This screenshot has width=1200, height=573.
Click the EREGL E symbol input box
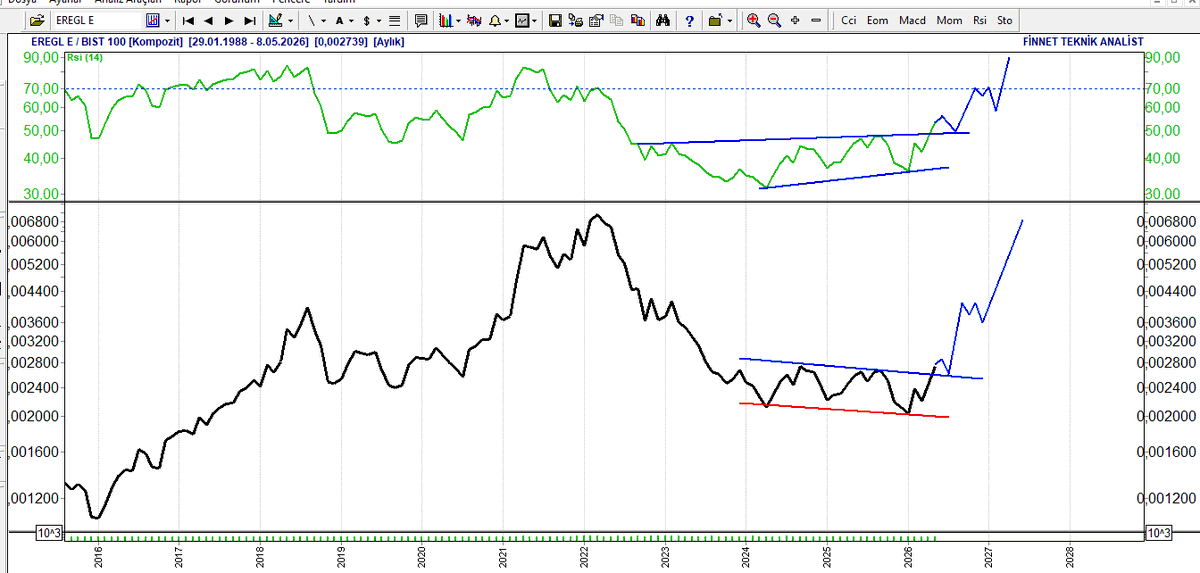point(97,20)
